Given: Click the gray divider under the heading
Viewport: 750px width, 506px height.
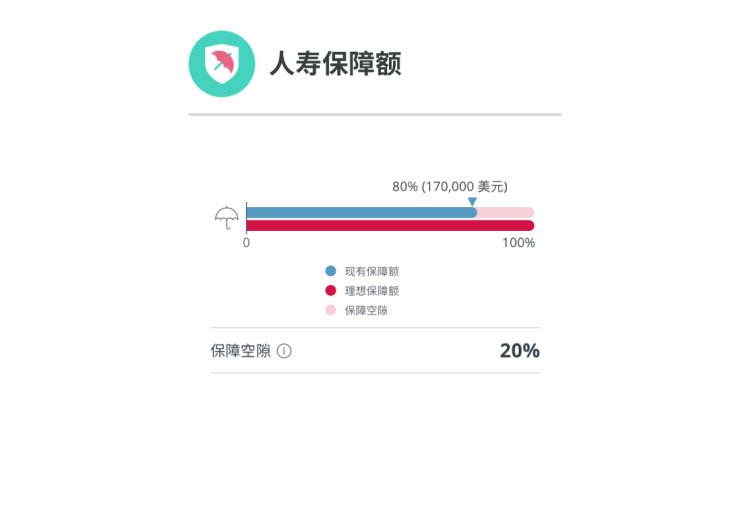Looking at the screenshot, I should 375,114.
